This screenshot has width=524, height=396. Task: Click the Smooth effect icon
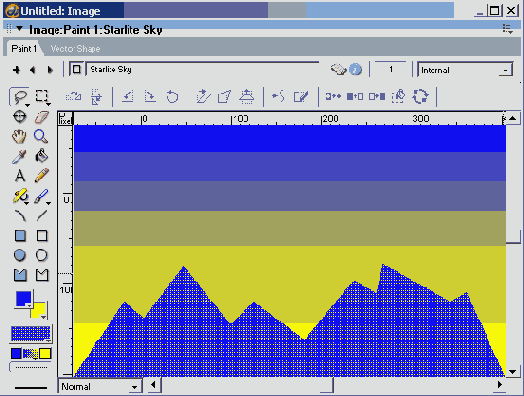point(278,97)
